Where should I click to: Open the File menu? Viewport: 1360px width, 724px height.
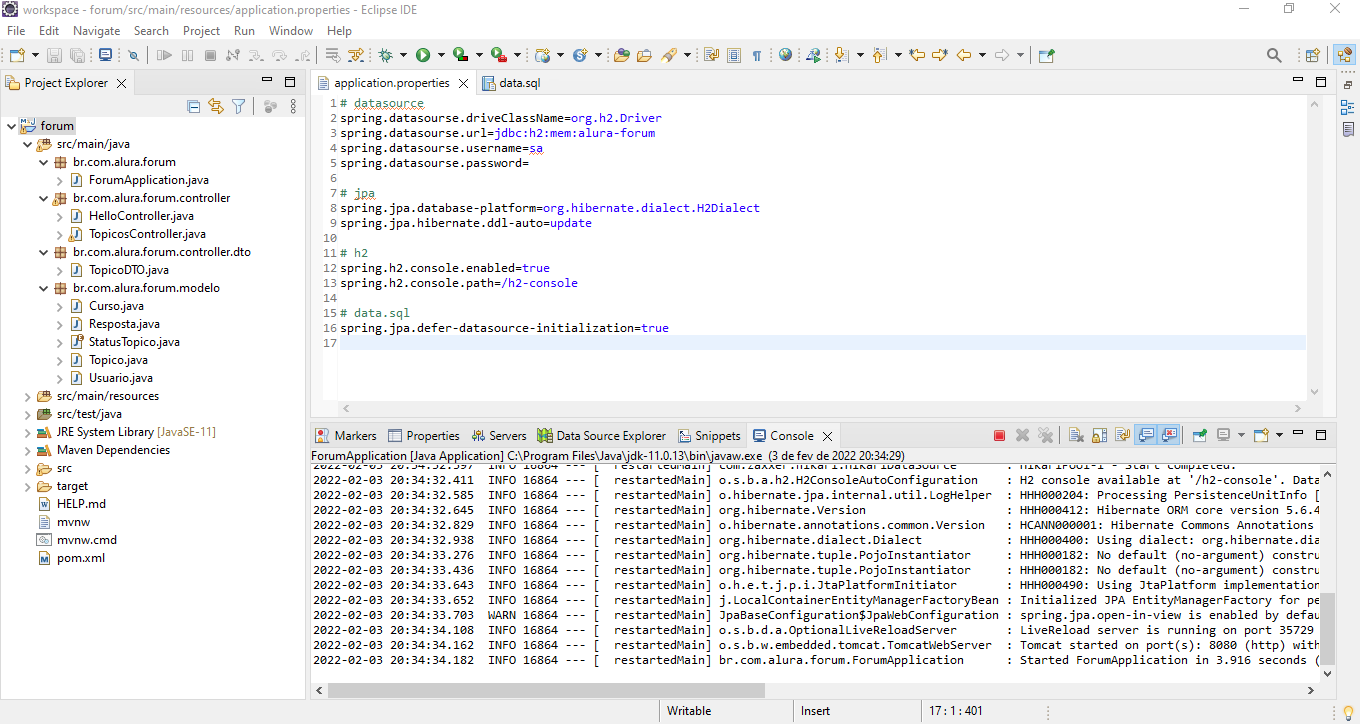pyautogui.click(x=16, y=31)
